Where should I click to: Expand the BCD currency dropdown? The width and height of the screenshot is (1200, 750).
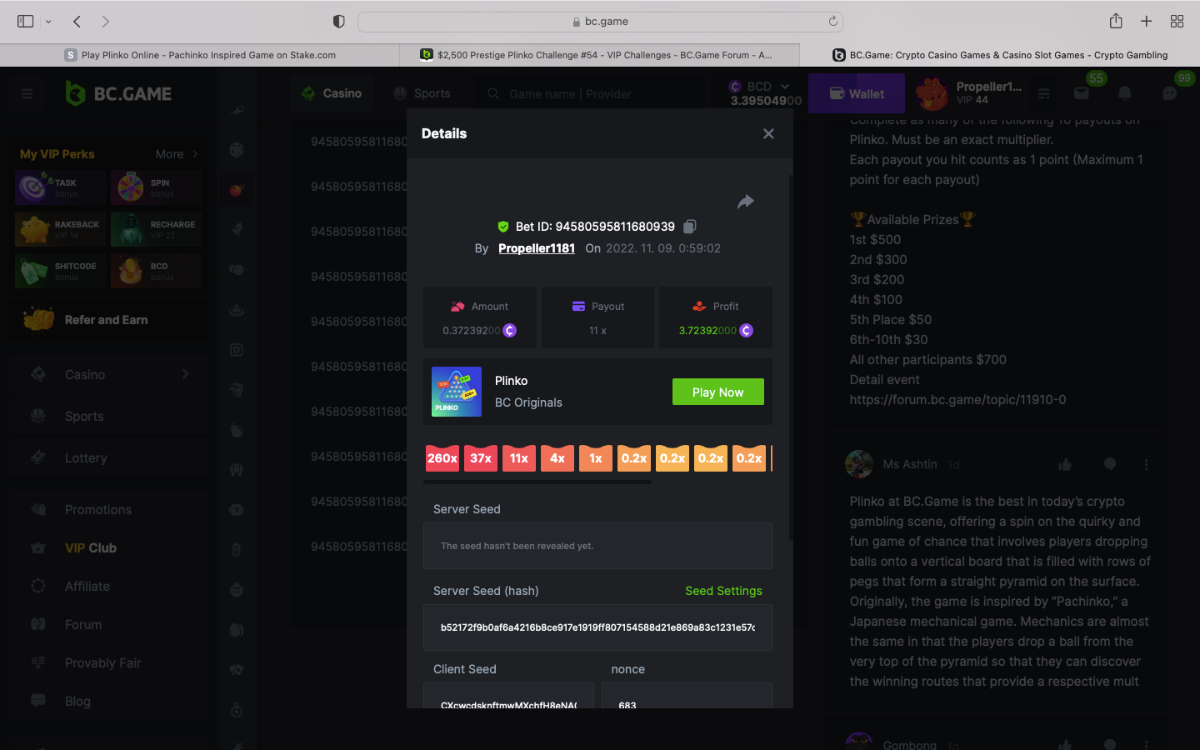pyautogui.click(x=784, y=87)
